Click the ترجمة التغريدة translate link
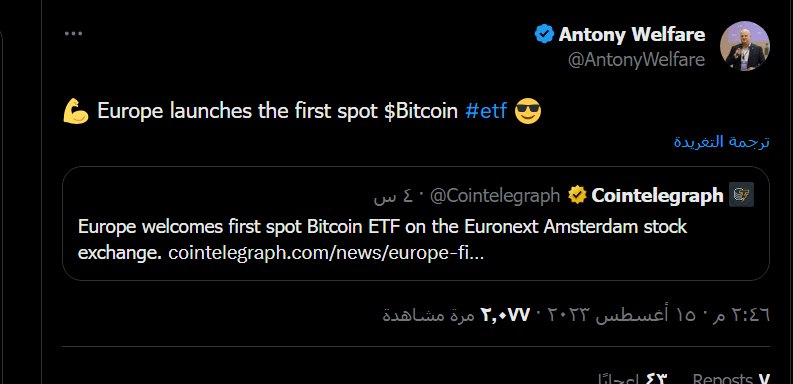The image size is (793, 384). 722,142
